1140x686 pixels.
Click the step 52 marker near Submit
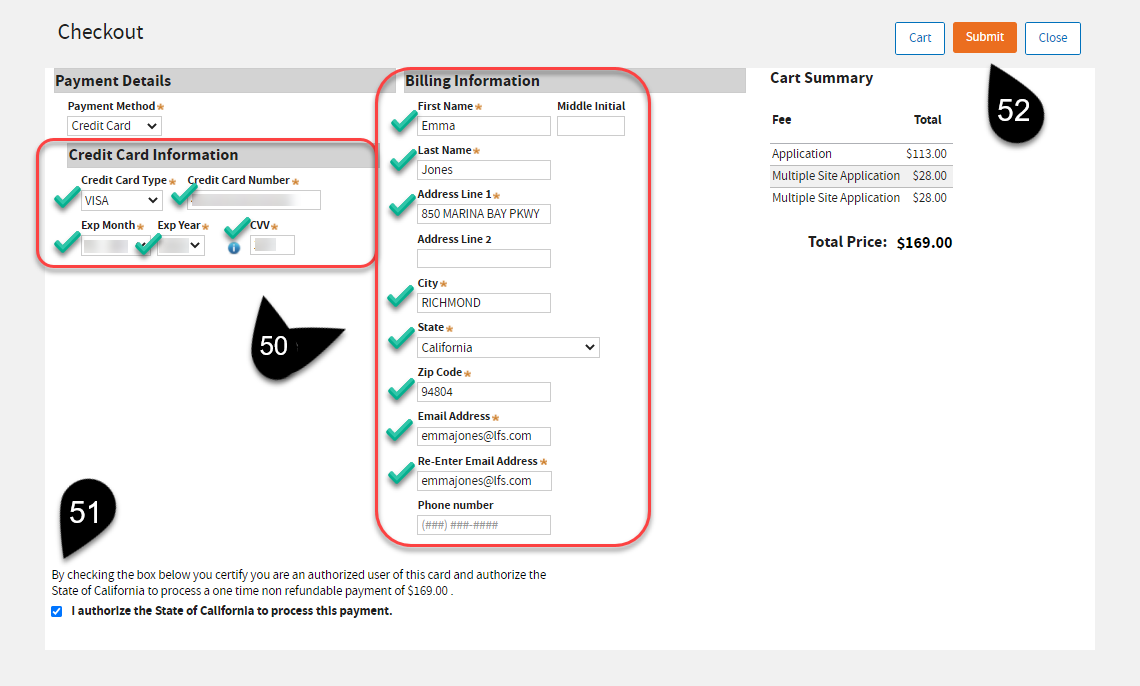pos(1014,109)
